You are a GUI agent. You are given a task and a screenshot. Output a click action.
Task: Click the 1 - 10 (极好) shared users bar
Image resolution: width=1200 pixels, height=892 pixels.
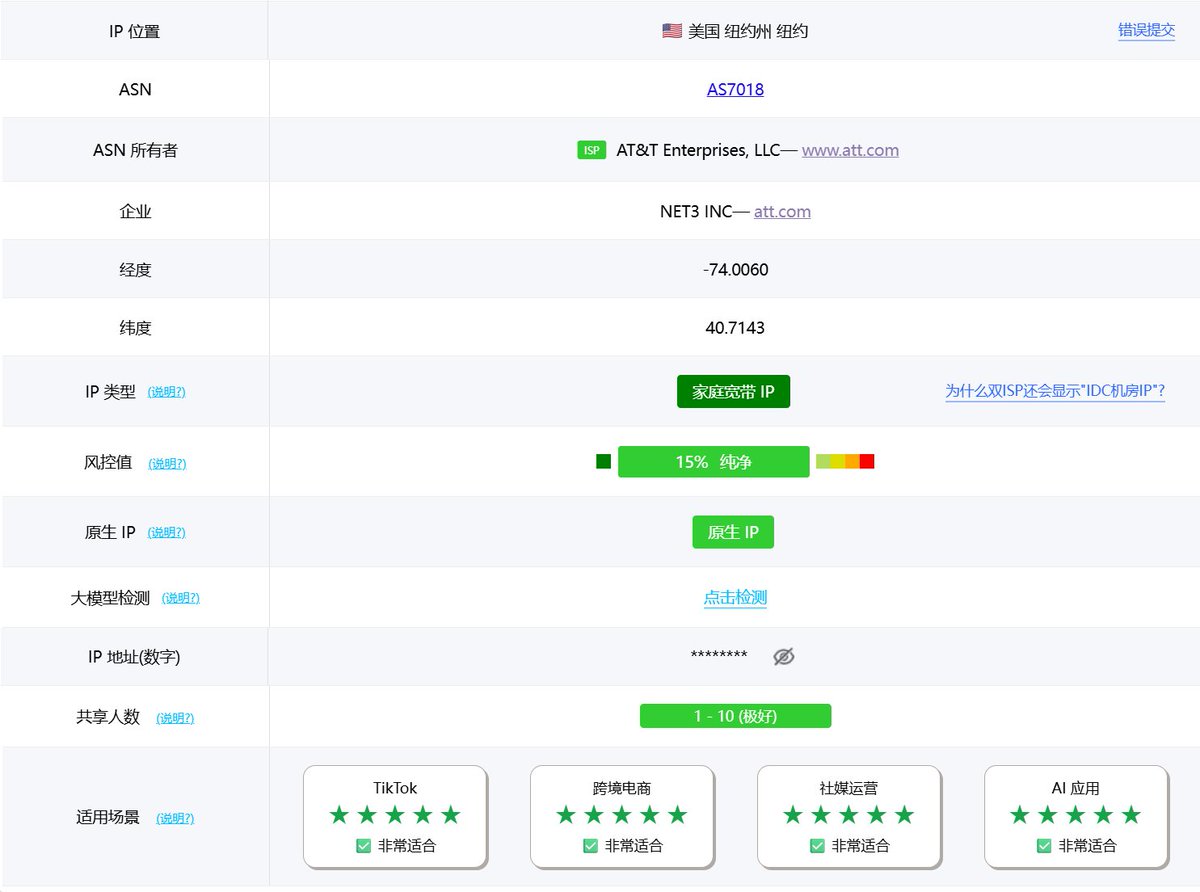(x=735, y=716)
